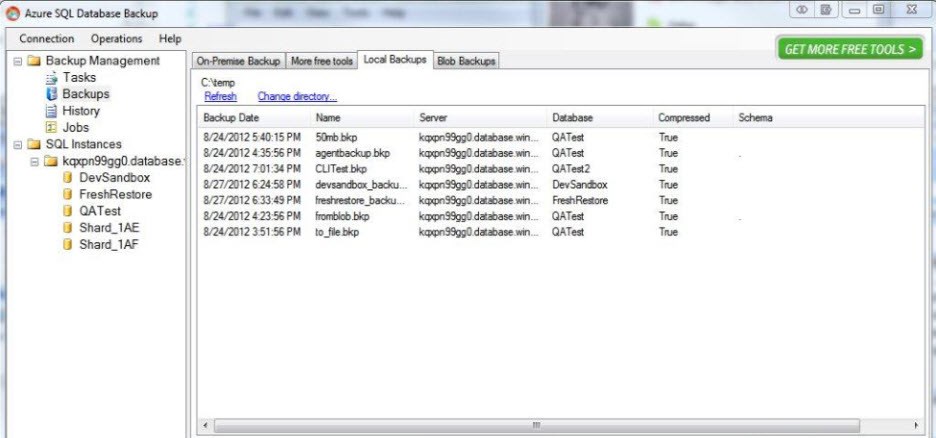Select the Jobs tree item
This screenshot has width=936, height=438.
tap(75, 128)
